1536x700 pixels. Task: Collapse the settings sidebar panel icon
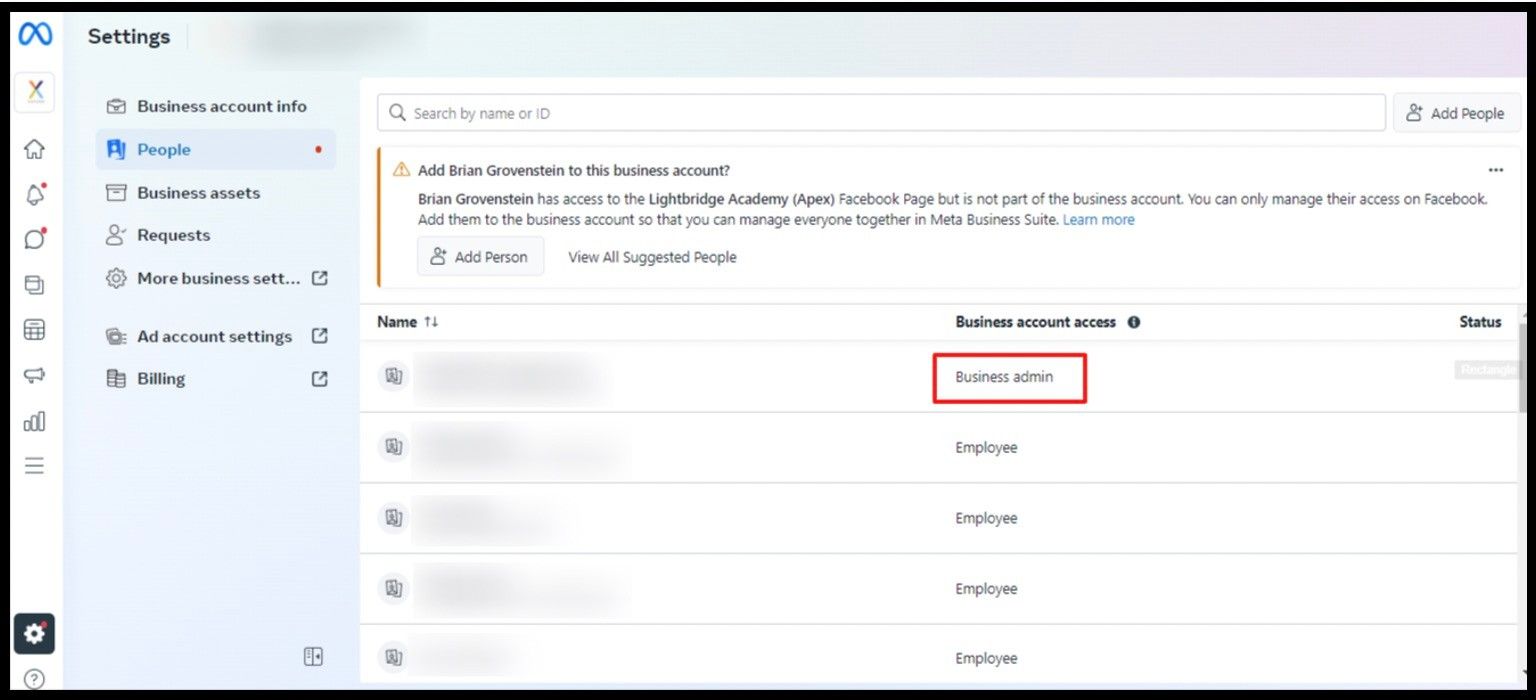[313, 656]
